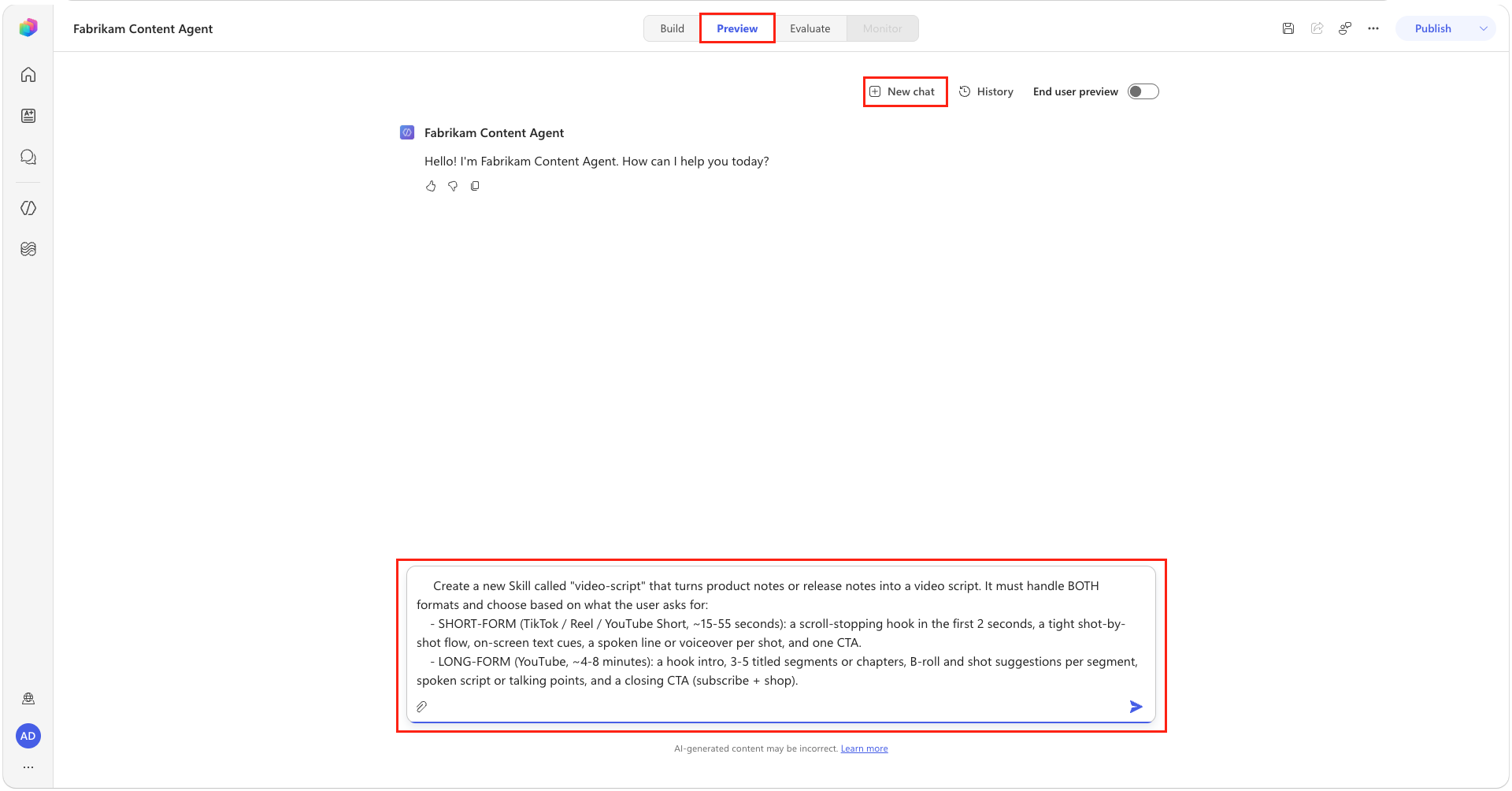Open the create-agent icon in the sidebar
The image size is (1512, 791).
coord(28,116)
